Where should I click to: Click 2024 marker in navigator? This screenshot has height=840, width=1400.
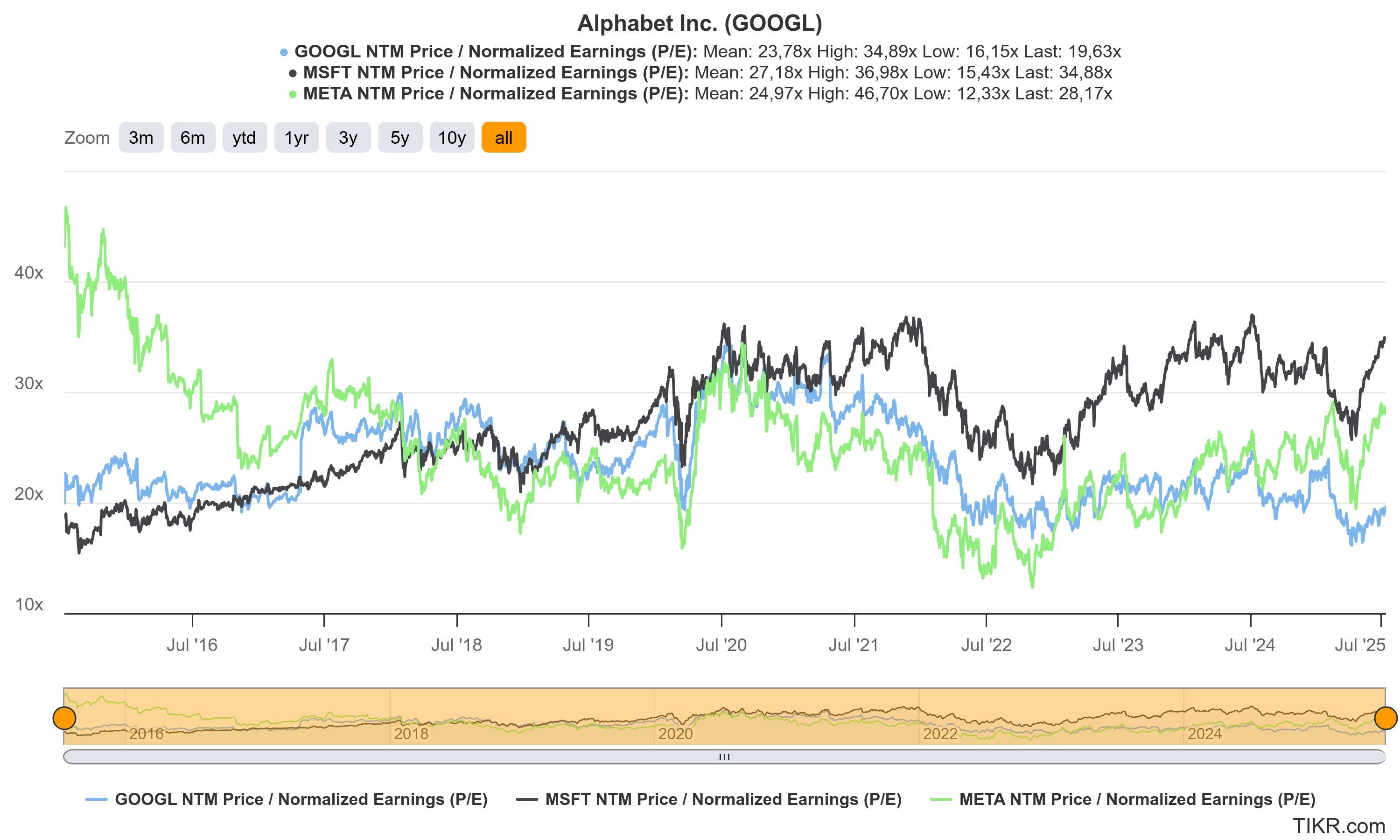pos(1204,734)
